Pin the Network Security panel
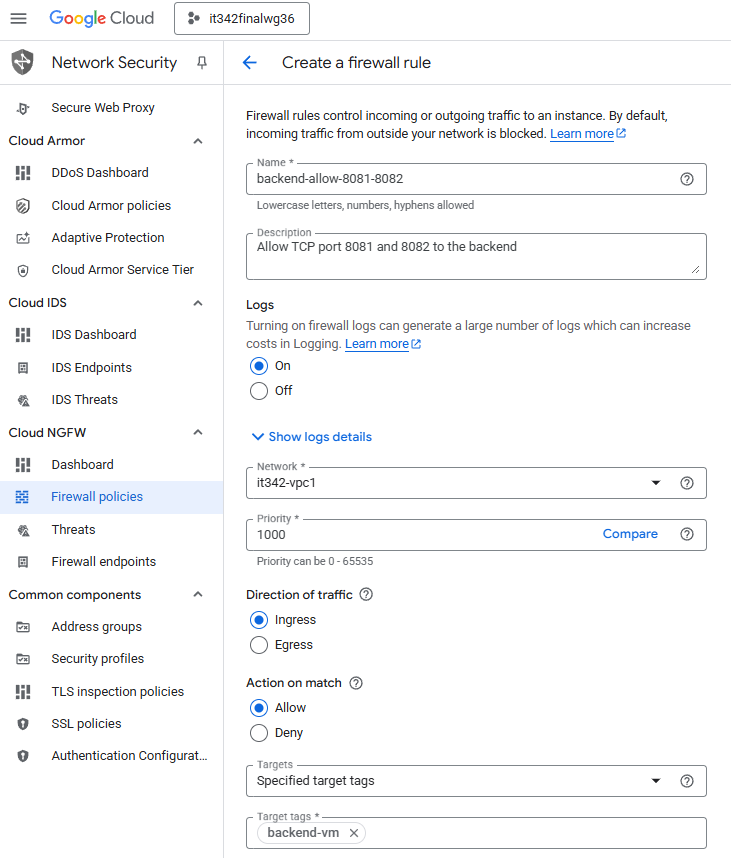Viewport: 731px width, 858px height. [x=202, y=63]
